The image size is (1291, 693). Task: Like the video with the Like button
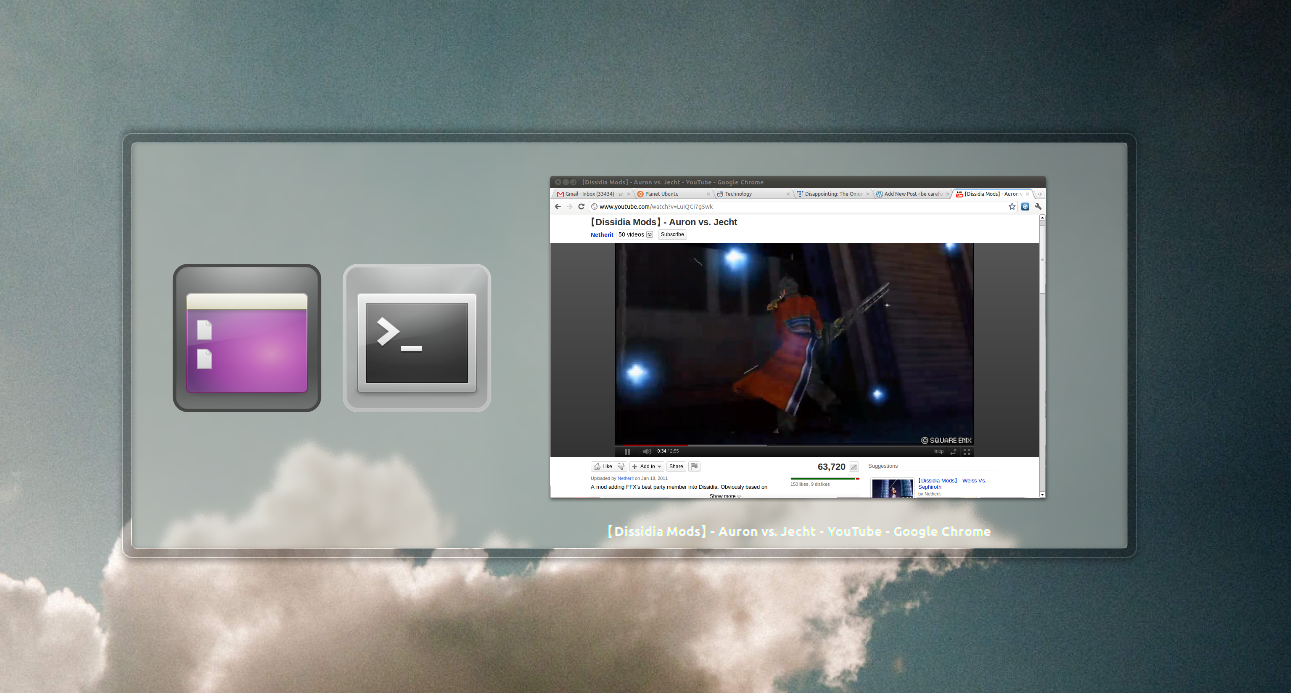[603, 466]
